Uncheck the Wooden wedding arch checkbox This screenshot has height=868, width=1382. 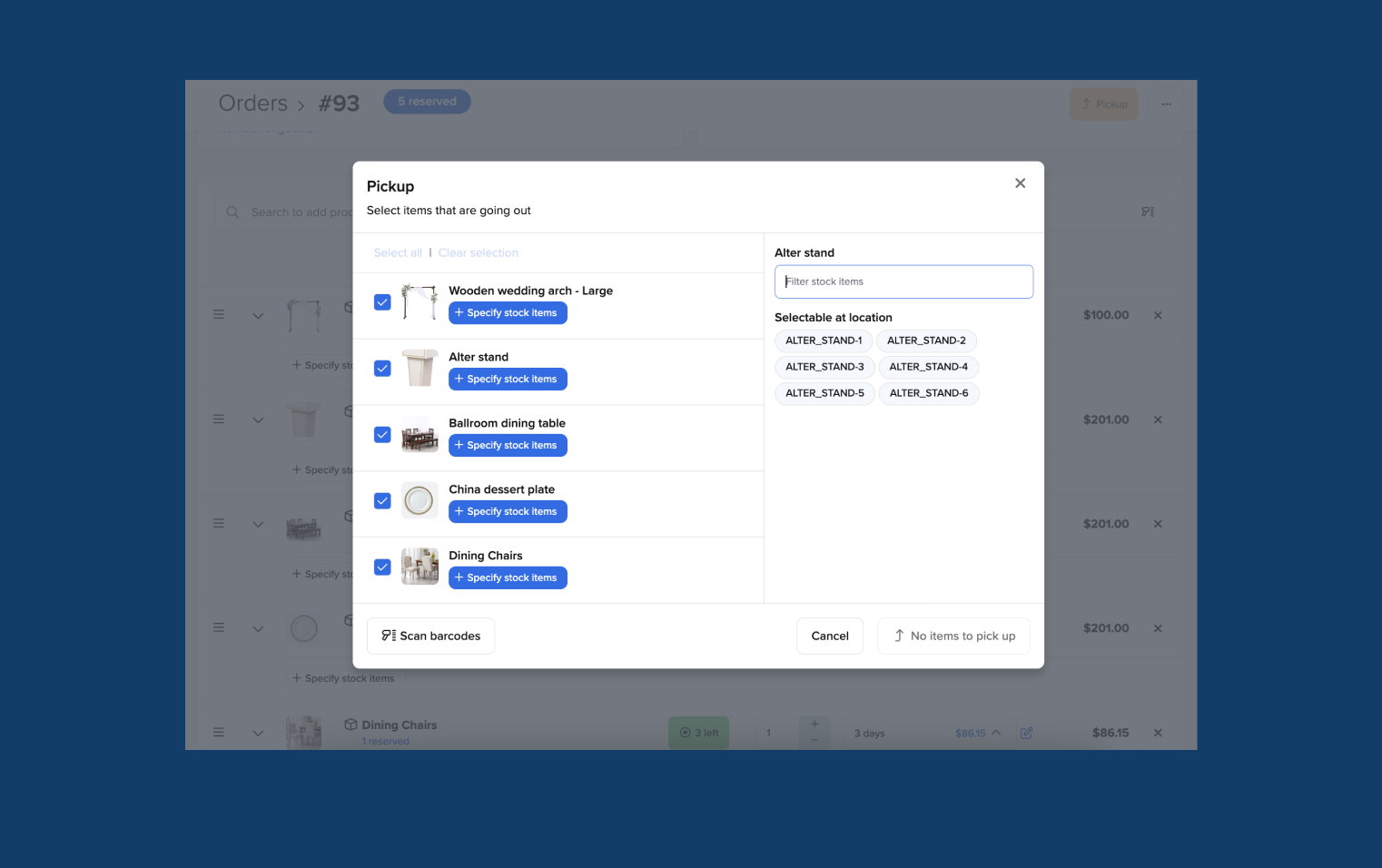click(x=382, y=302)
